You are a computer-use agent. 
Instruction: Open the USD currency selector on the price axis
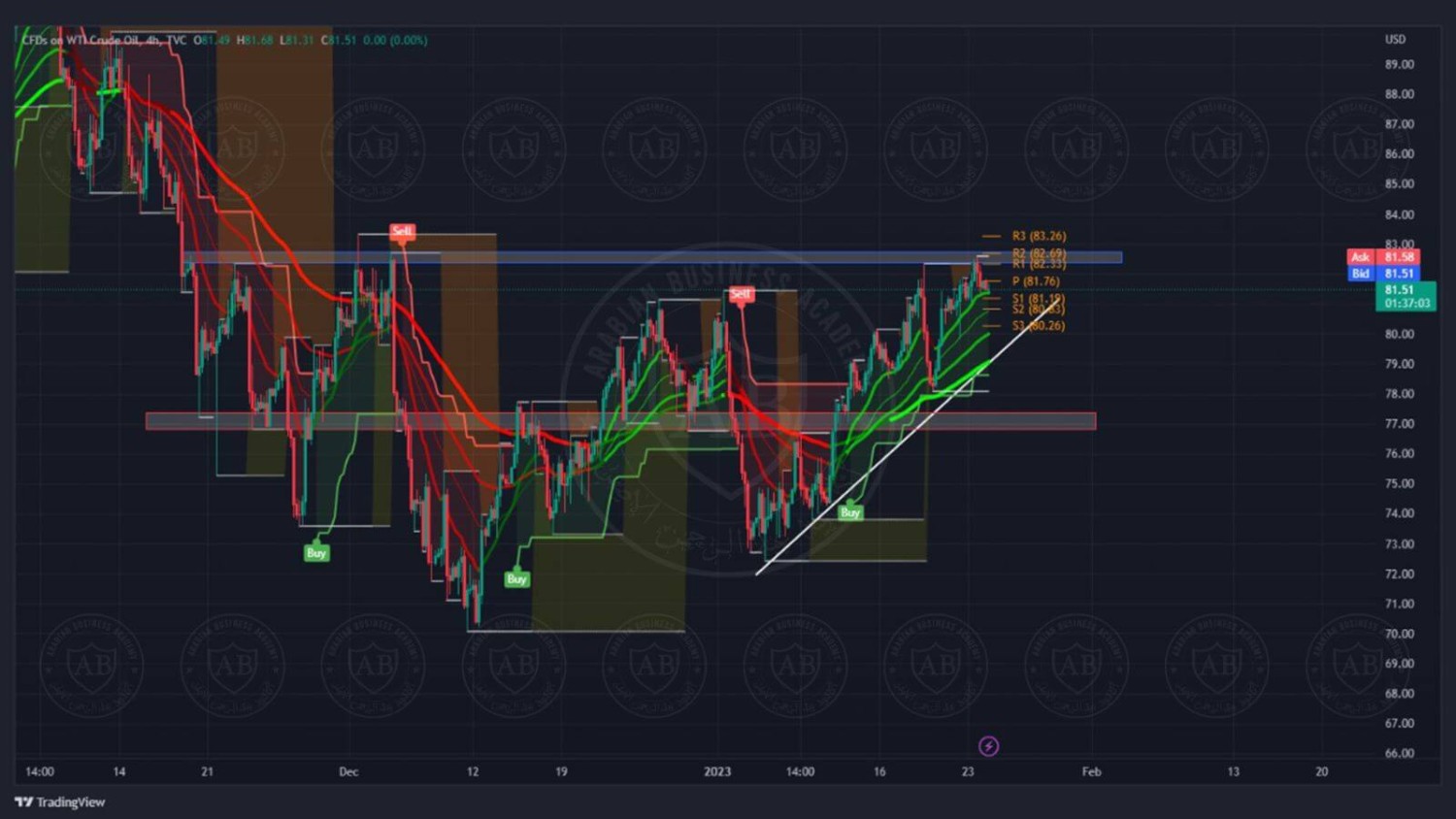(1395, 40)
